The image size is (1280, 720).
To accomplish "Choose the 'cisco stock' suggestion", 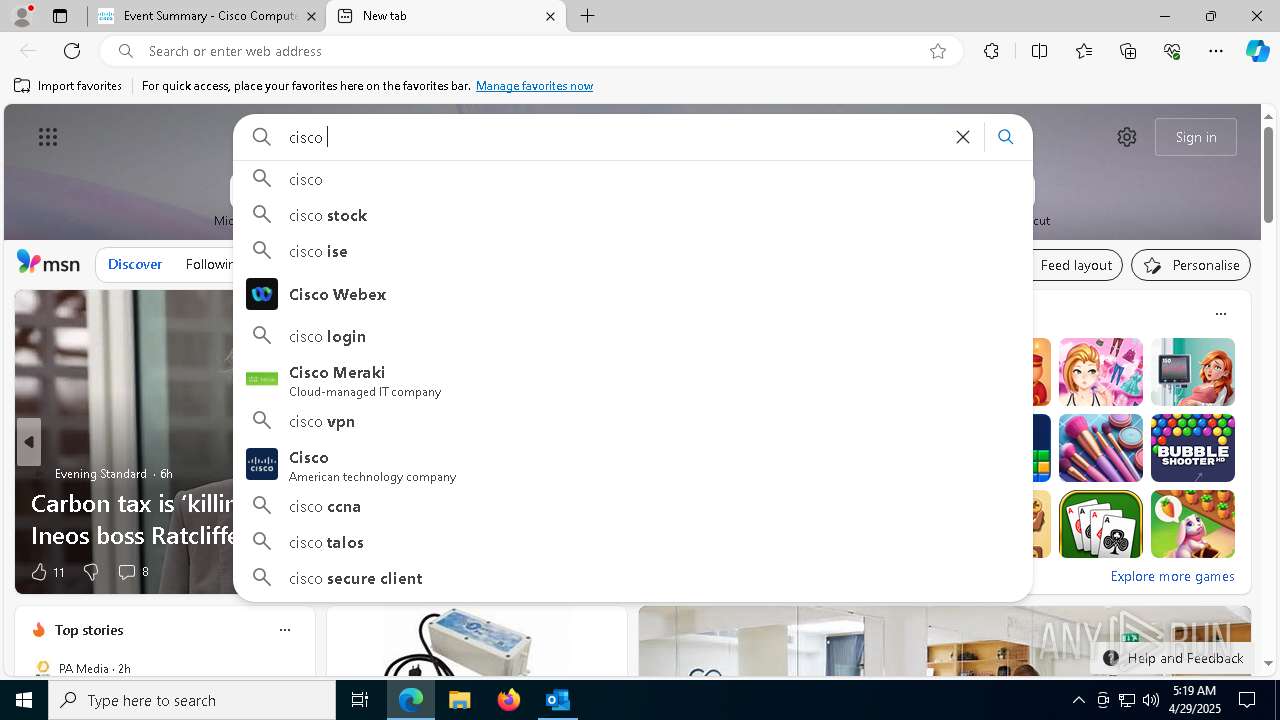I will [632, 215].
